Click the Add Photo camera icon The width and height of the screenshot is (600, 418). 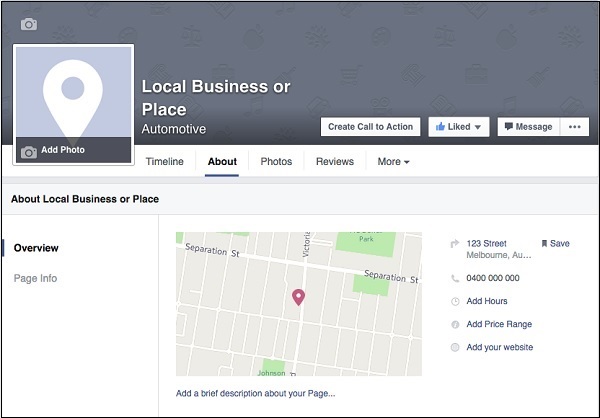29,151
